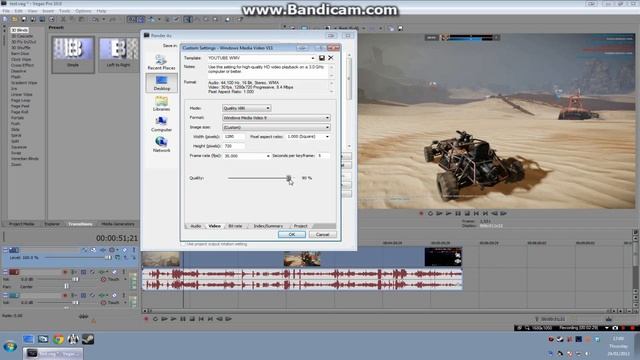Solo the video track

(x=133, y=250)
